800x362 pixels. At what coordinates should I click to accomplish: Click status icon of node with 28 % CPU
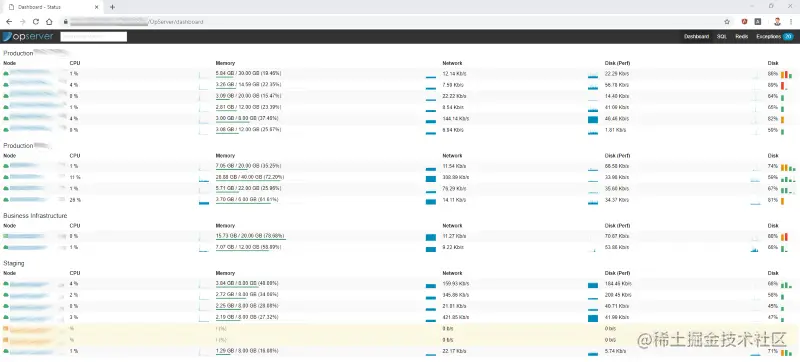coord(6,199)
